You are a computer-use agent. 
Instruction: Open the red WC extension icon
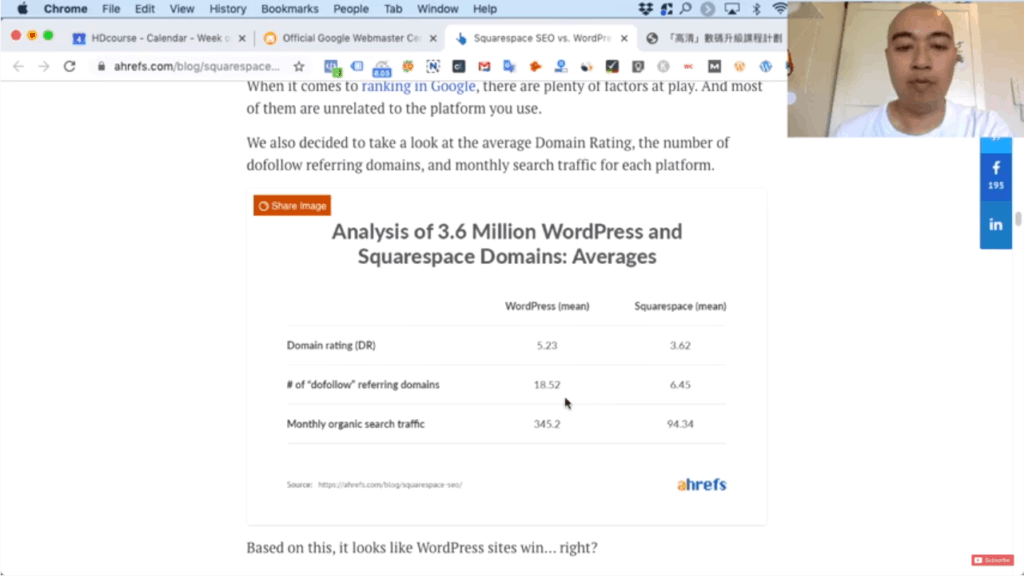click(x=688, y=66)
